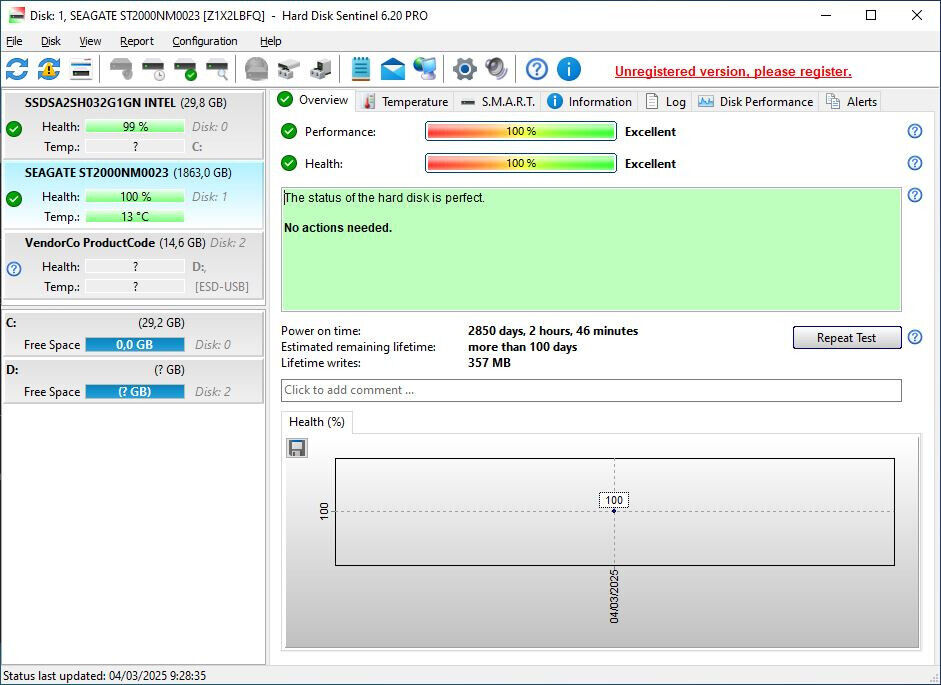Select the C: partition entry
This screenshot has width=941, height=685.
pyautogui.click(x=133, y=334)
